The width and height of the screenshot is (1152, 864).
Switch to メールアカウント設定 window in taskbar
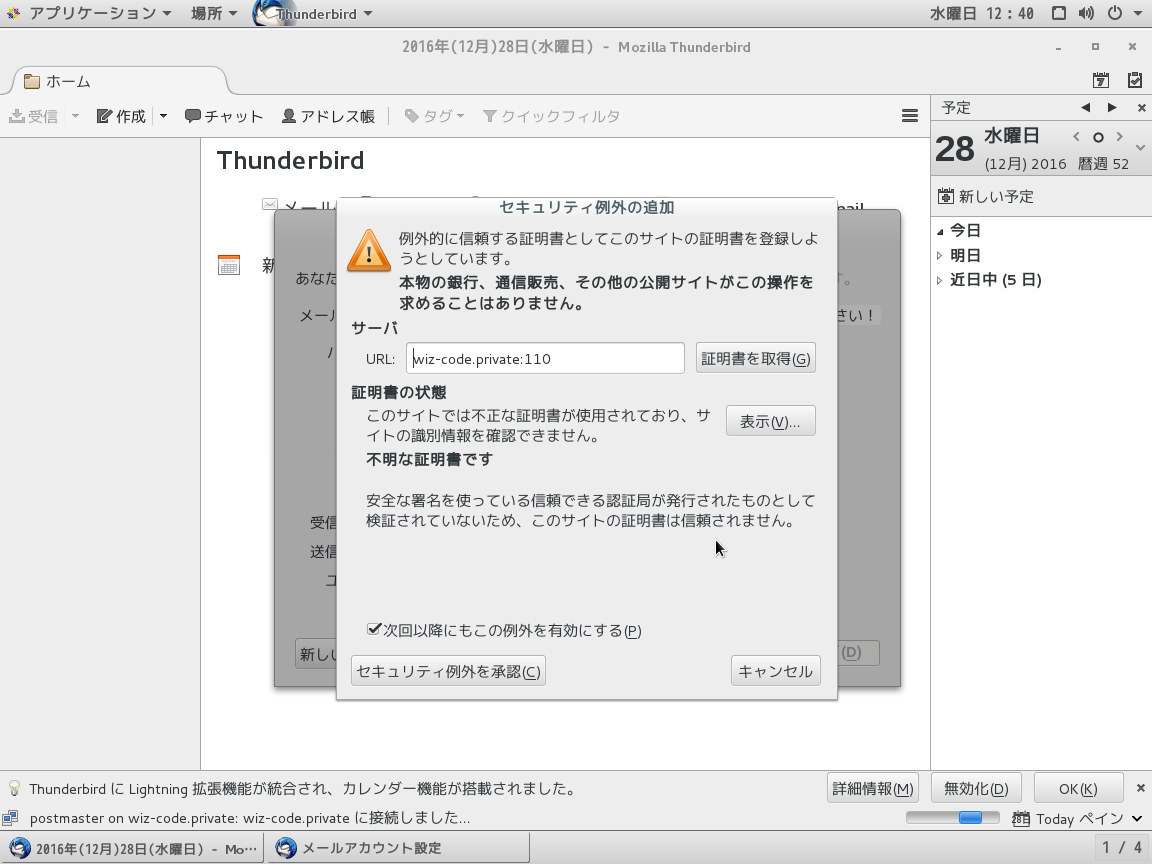397,849
